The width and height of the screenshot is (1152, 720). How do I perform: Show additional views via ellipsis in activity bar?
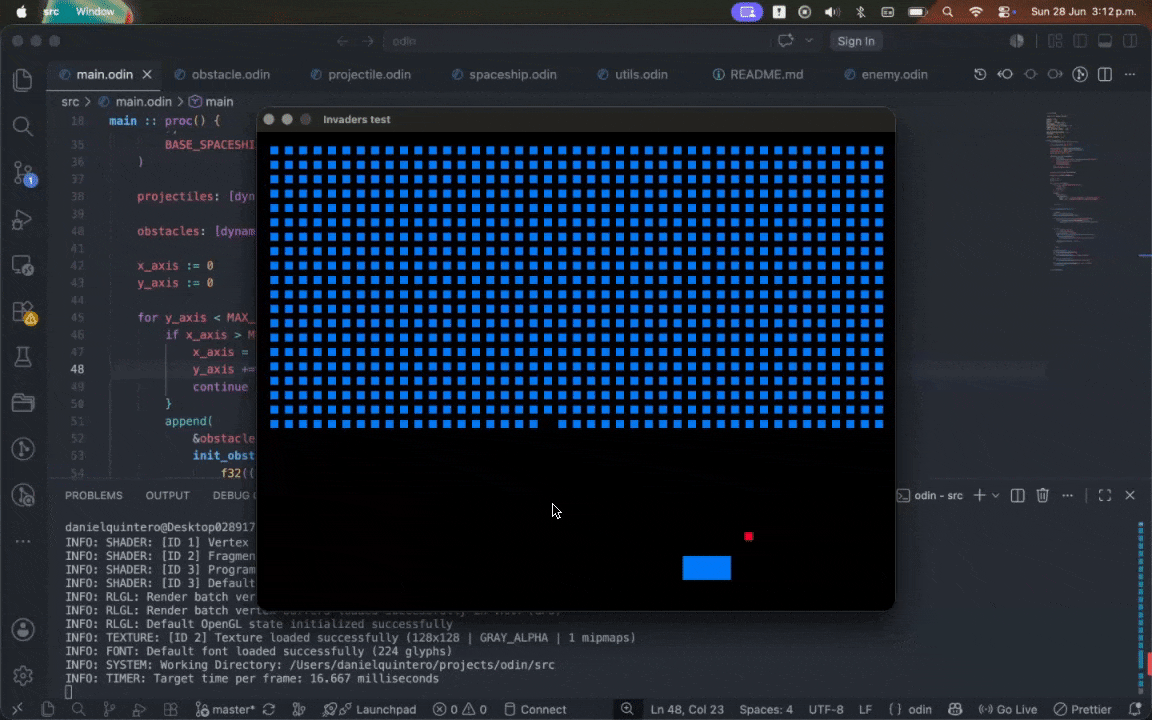[23, 541]
